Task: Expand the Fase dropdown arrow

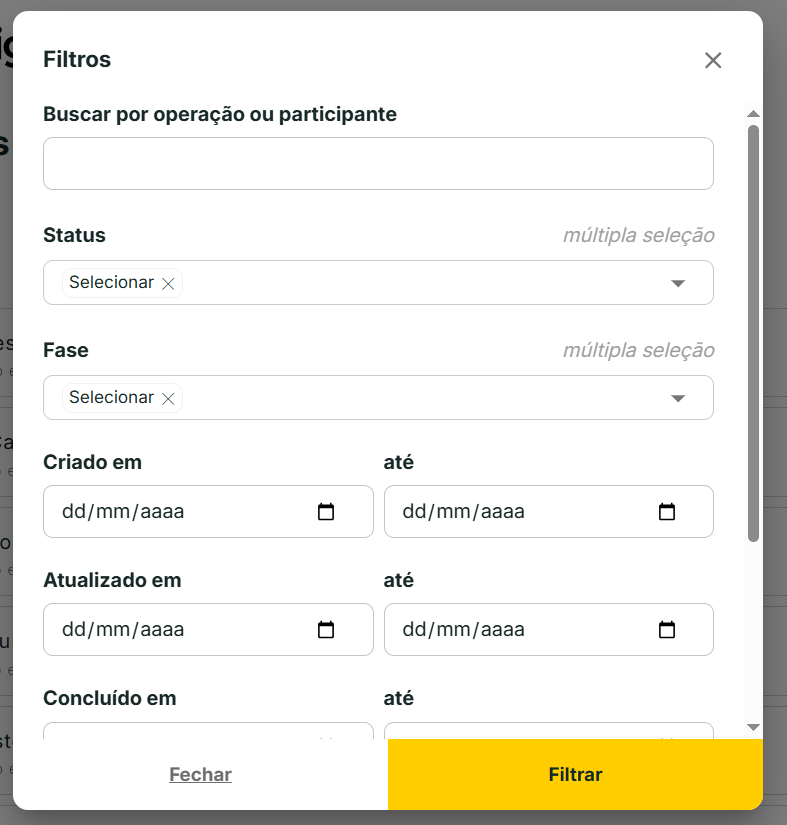Action: coord(678,398)
